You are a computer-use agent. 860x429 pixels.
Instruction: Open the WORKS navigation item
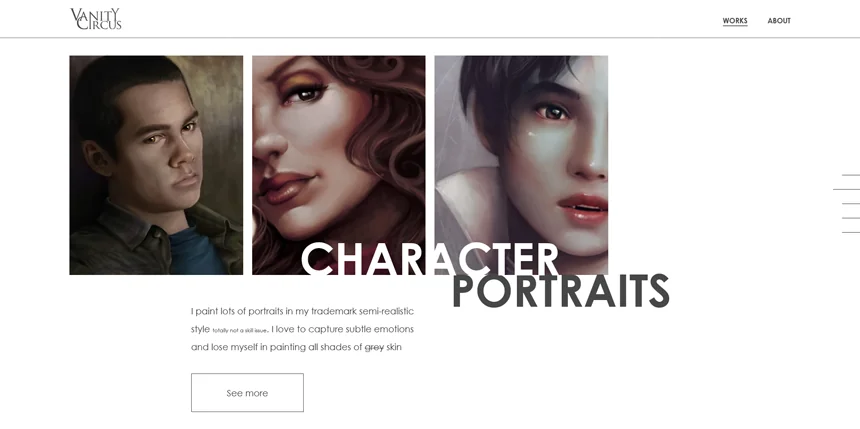(734, 21)
